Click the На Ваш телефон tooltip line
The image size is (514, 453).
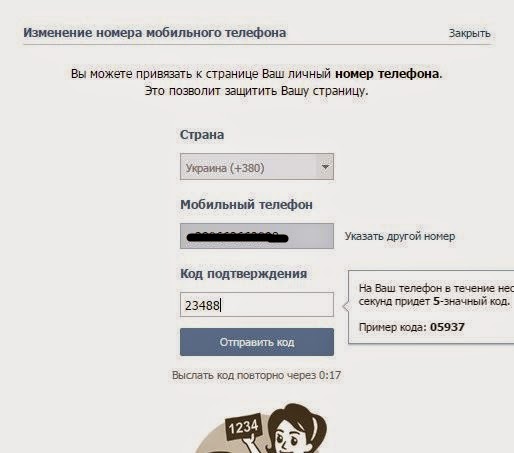(436, 288)
